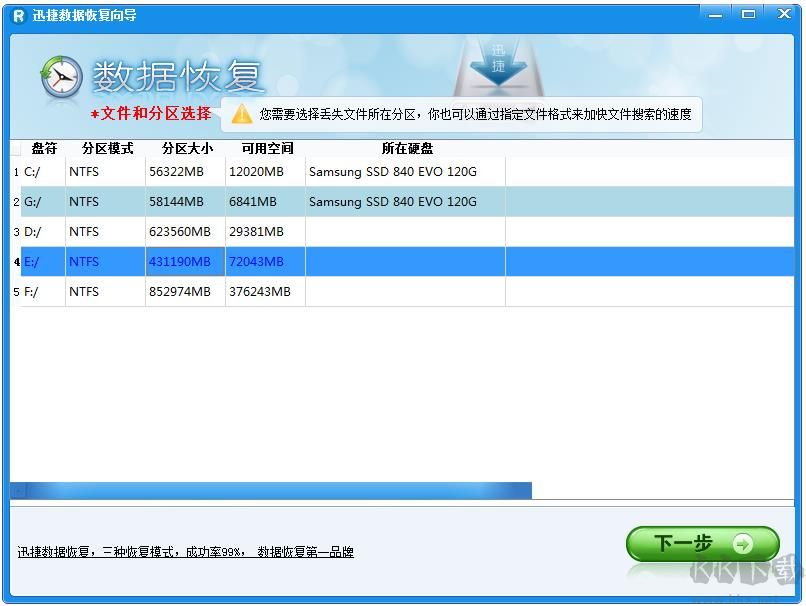Click the 6841MB free space cell
806x606 pixels.
coord(265,201)
